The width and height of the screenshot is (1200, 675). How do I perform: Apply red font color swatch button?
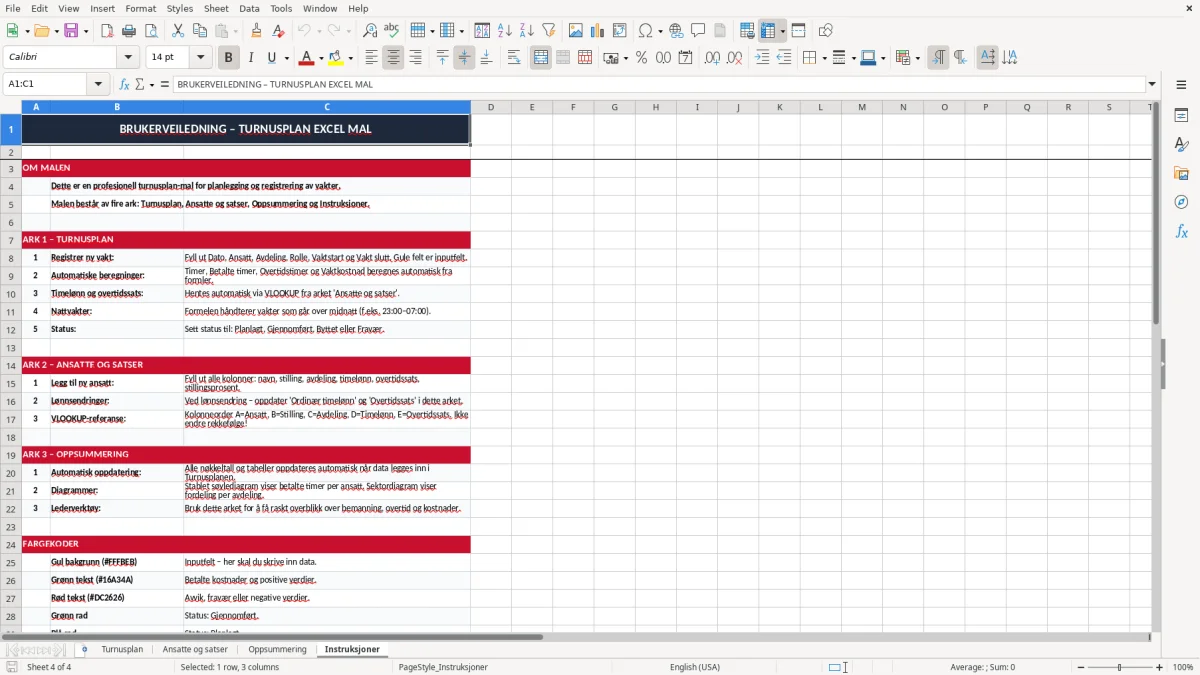tap(305, 58)
